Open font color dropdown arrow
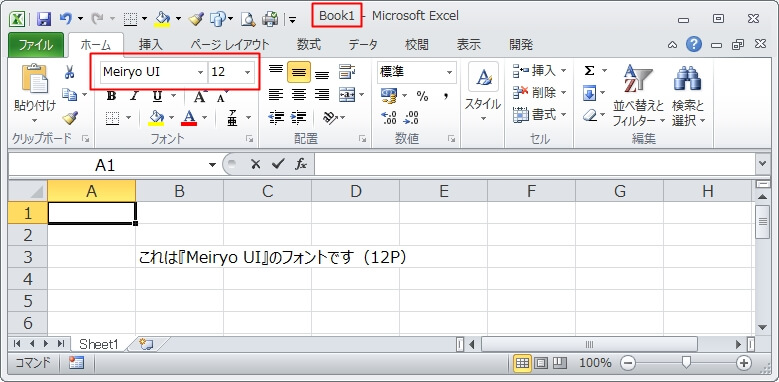The width and height of the screenshot is (779, 382). click(204, 118)
